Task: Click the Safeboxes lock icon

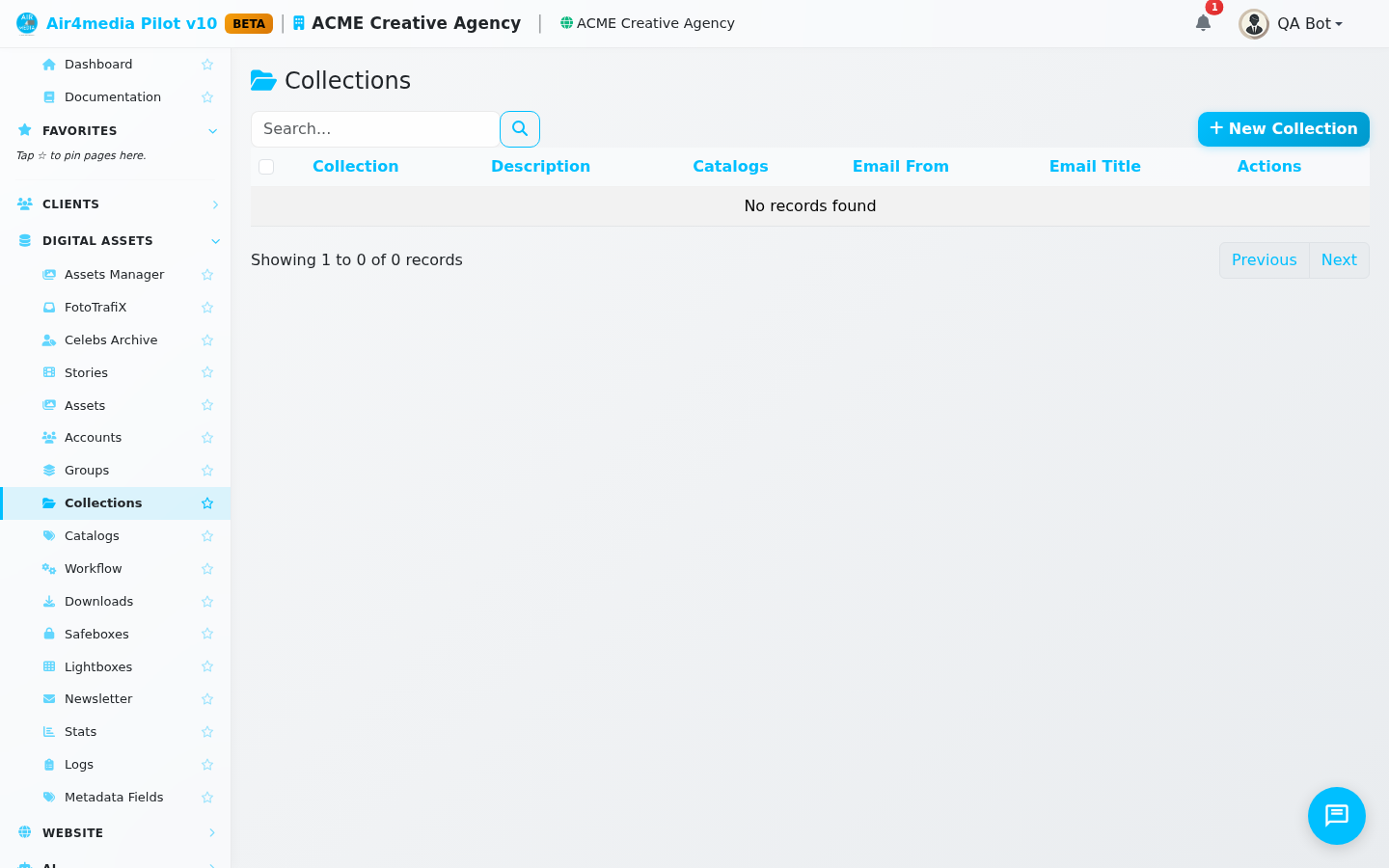Action: pos(49,635)
